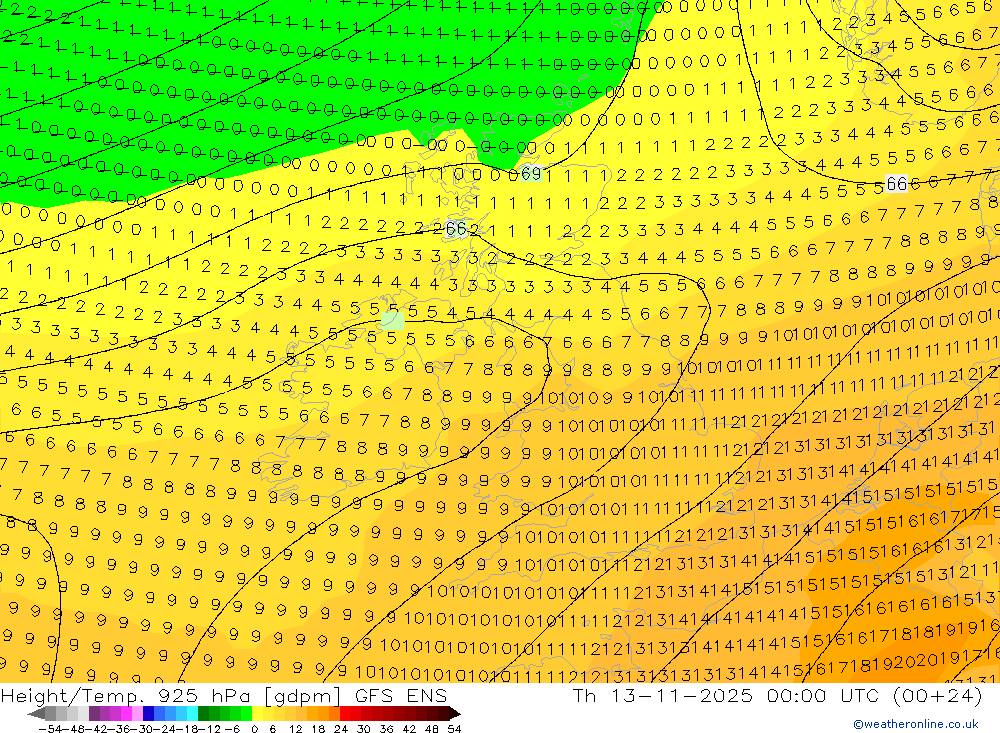1000x733 pixels.
Task: Click the "54" legend scale value
Action: (454, 729)
